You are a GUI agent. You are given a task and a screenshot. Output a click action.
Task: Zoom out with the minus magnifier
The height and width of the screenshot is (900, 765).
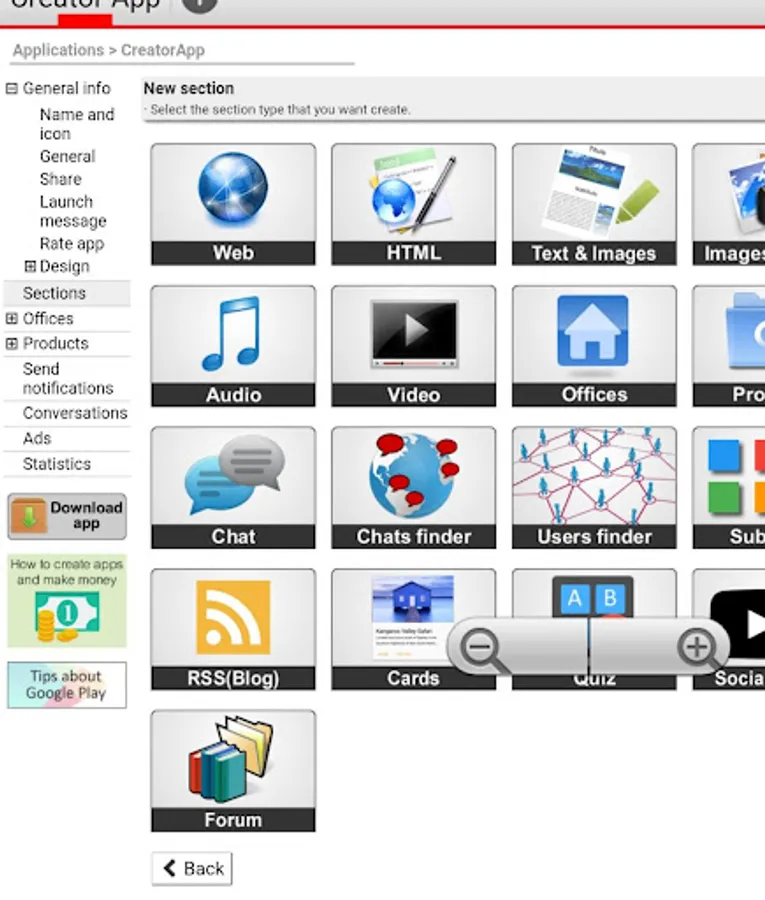pyautogui.click(x=484, y=649)
